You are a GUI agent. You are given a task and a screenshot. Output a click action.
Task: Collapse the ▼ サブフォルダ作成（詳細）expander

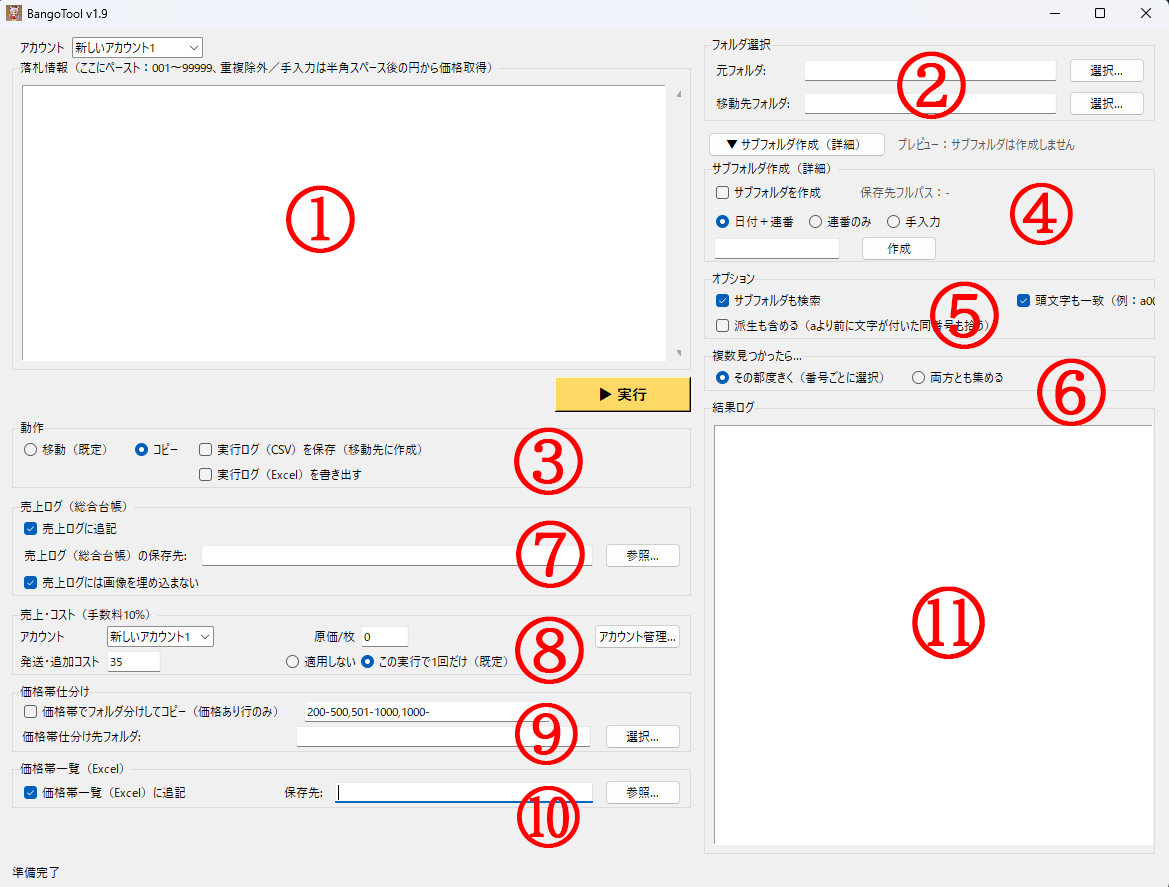797,144
